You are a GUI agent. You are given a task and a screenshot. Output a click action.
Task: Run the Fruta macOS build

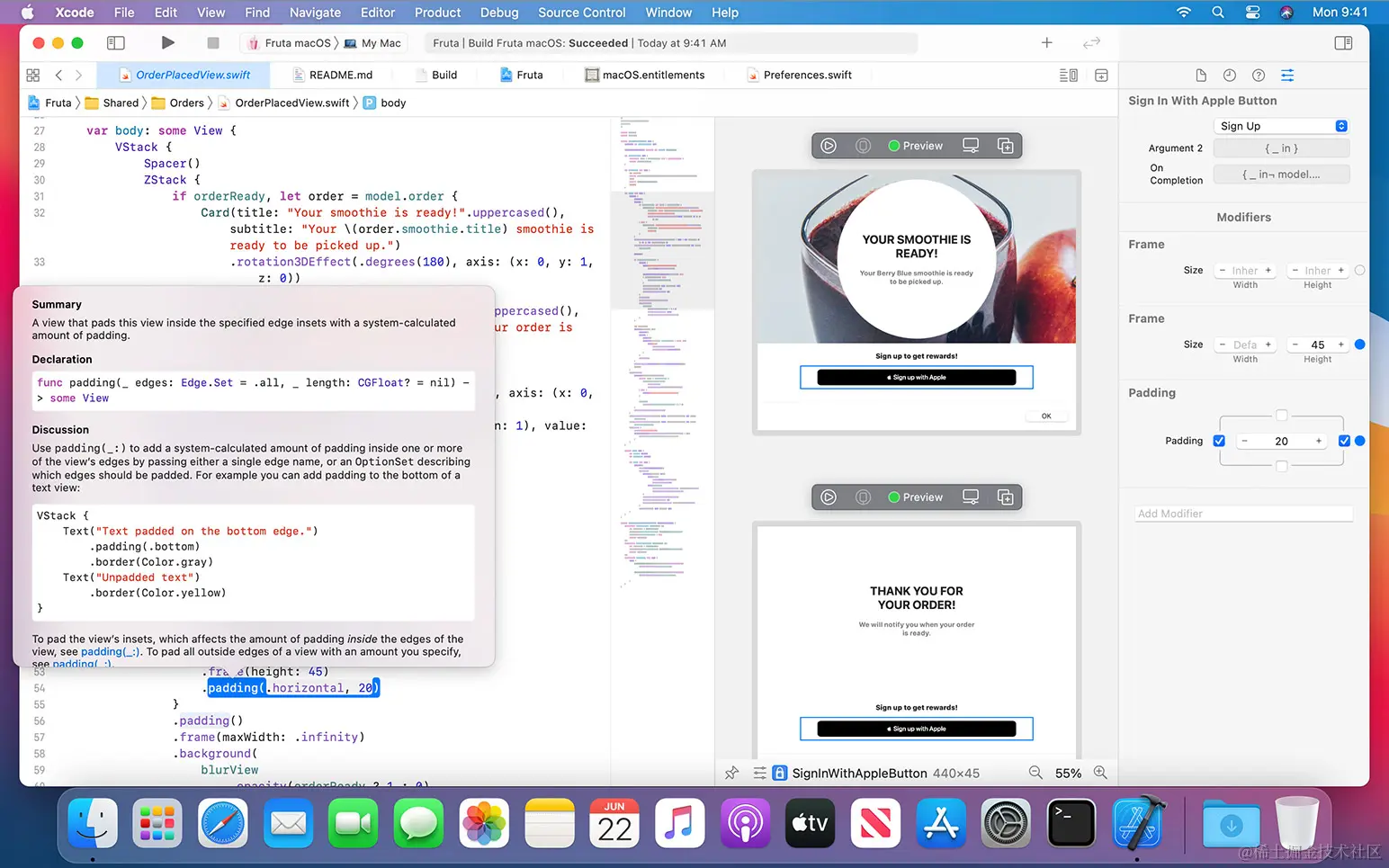167,42
